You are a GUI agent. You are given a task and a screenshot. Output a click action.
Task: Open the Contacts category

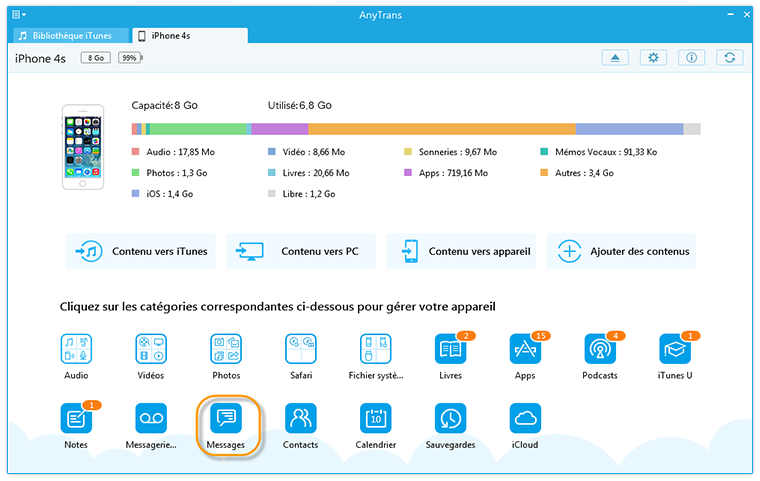(x=301, y=418)
